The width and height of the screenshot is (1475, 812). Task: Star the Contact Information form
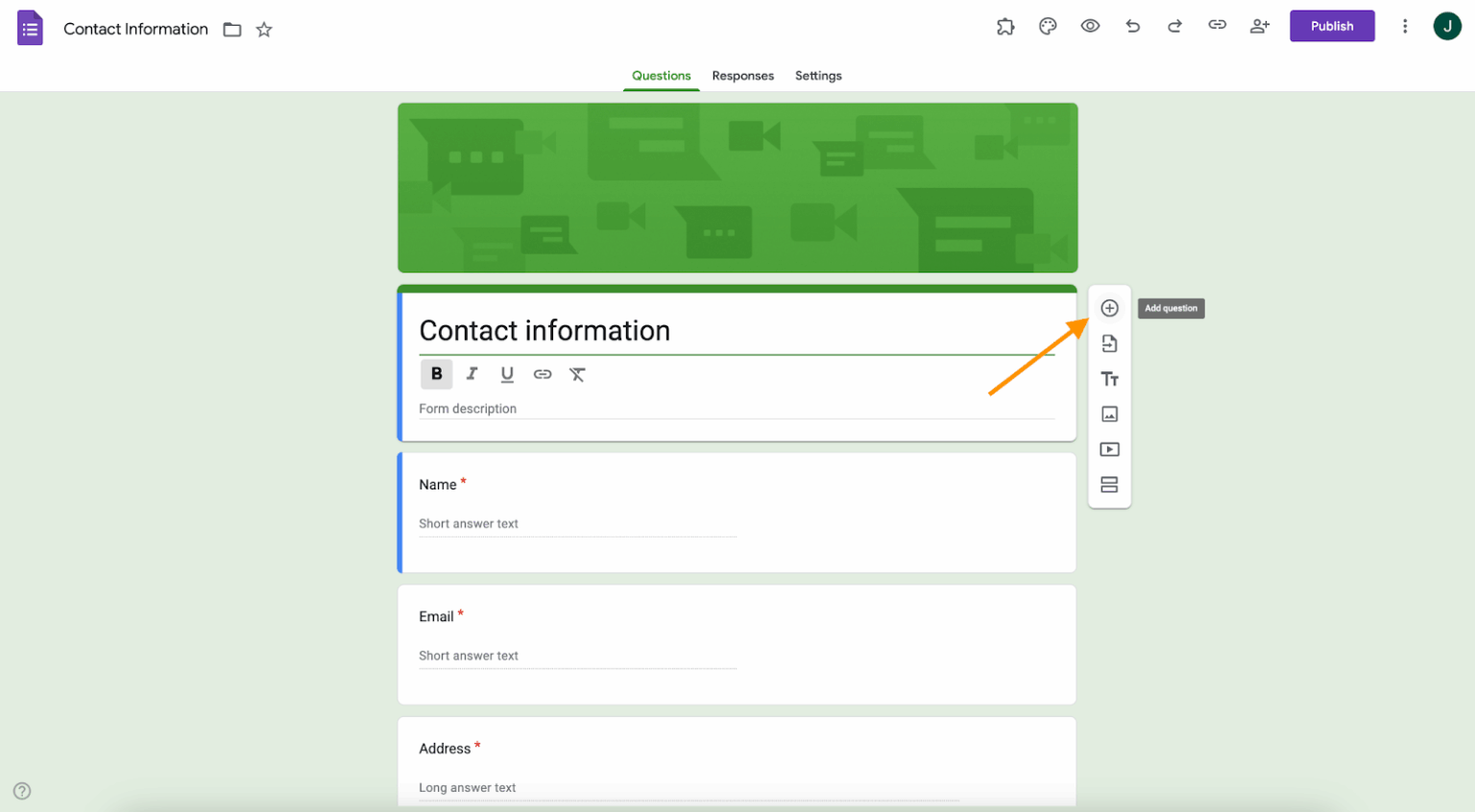coord(263,30)
